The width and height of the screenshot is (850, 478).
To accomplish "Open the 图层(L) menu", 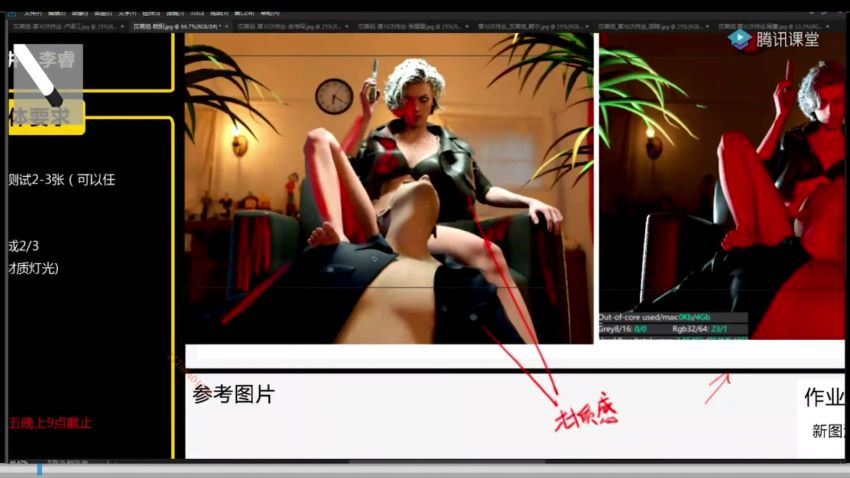I will 102,13.
